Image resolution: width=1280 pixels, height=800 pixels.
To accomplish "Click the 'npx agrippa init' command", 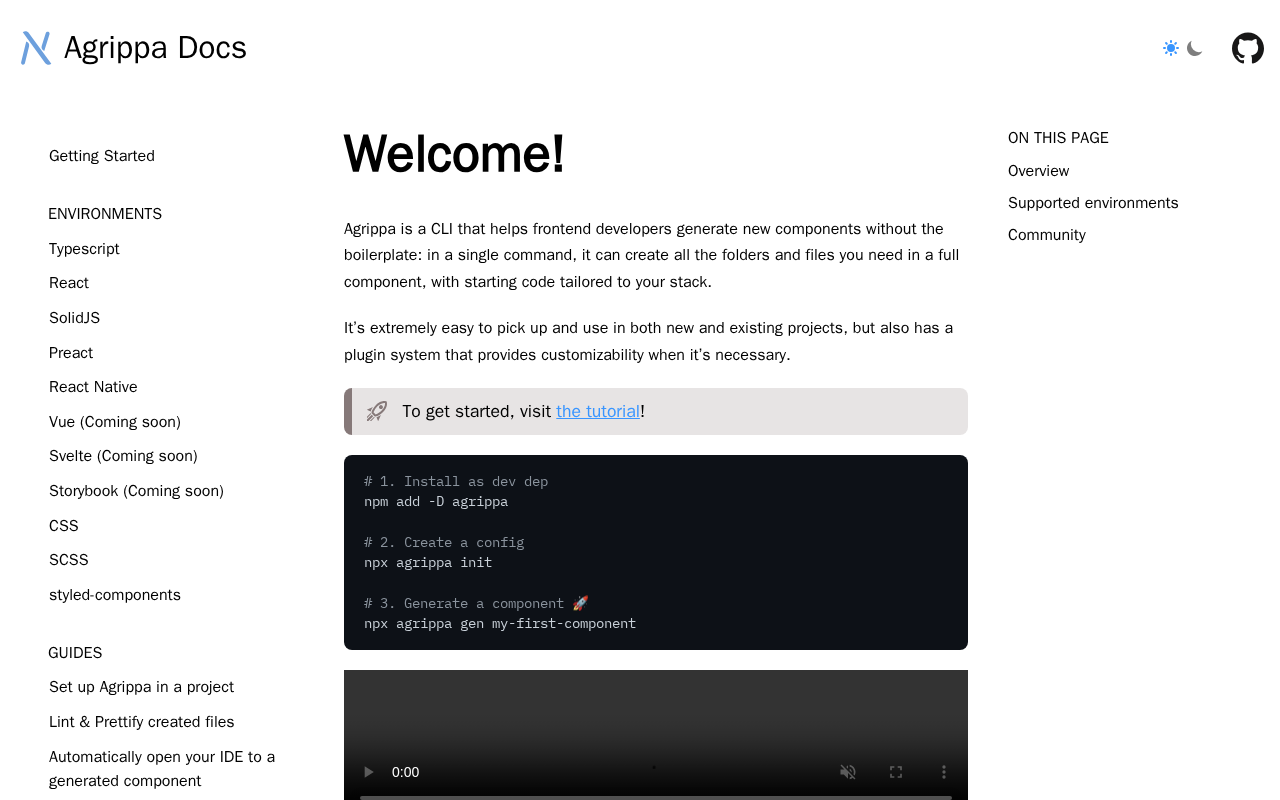I will tap(428, 563).
